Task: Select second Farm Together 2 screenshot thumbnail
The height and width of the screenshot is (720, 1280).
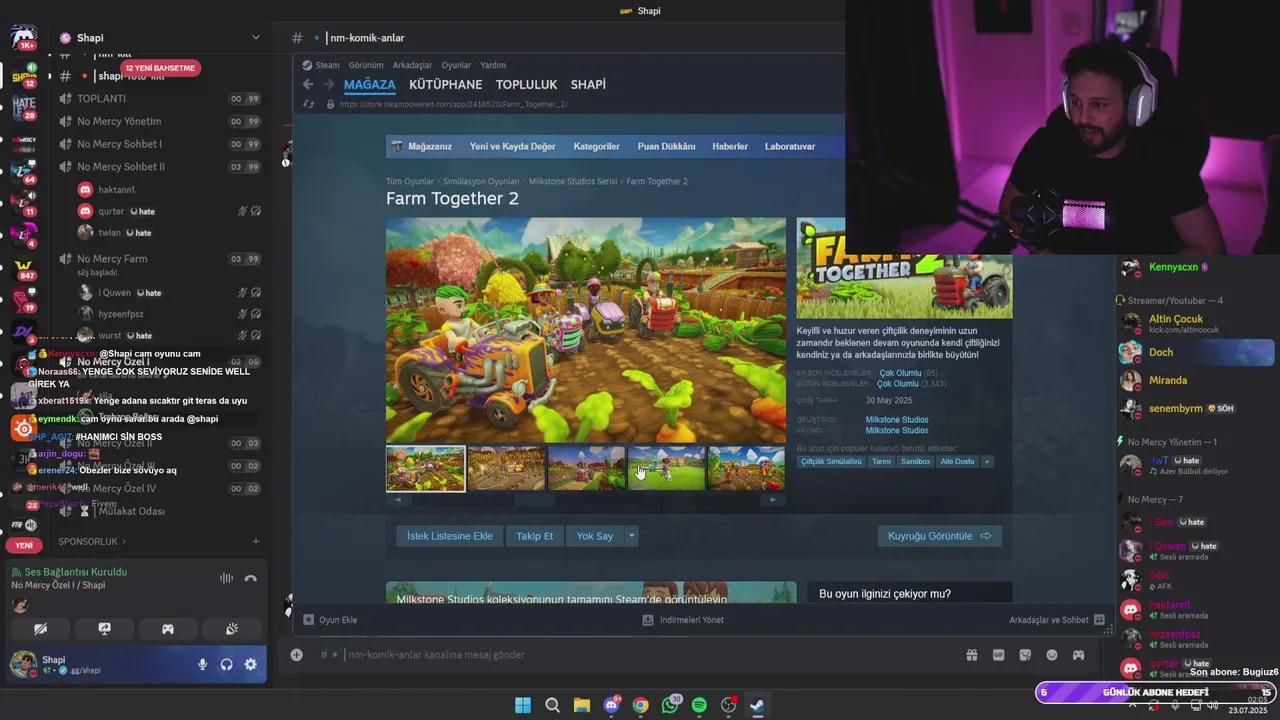Action: coord(506,469)
